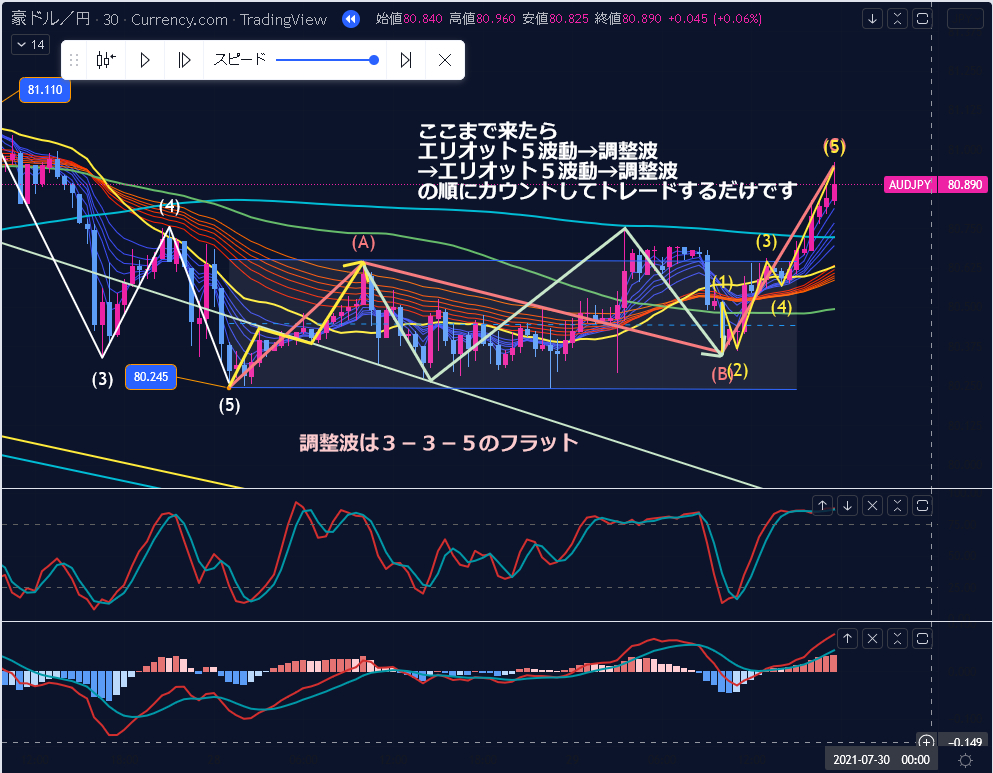The height and width of the screenshot is (773, 993).
Task: Delete the oscillator pane
Action: click(x=873, y=505)
